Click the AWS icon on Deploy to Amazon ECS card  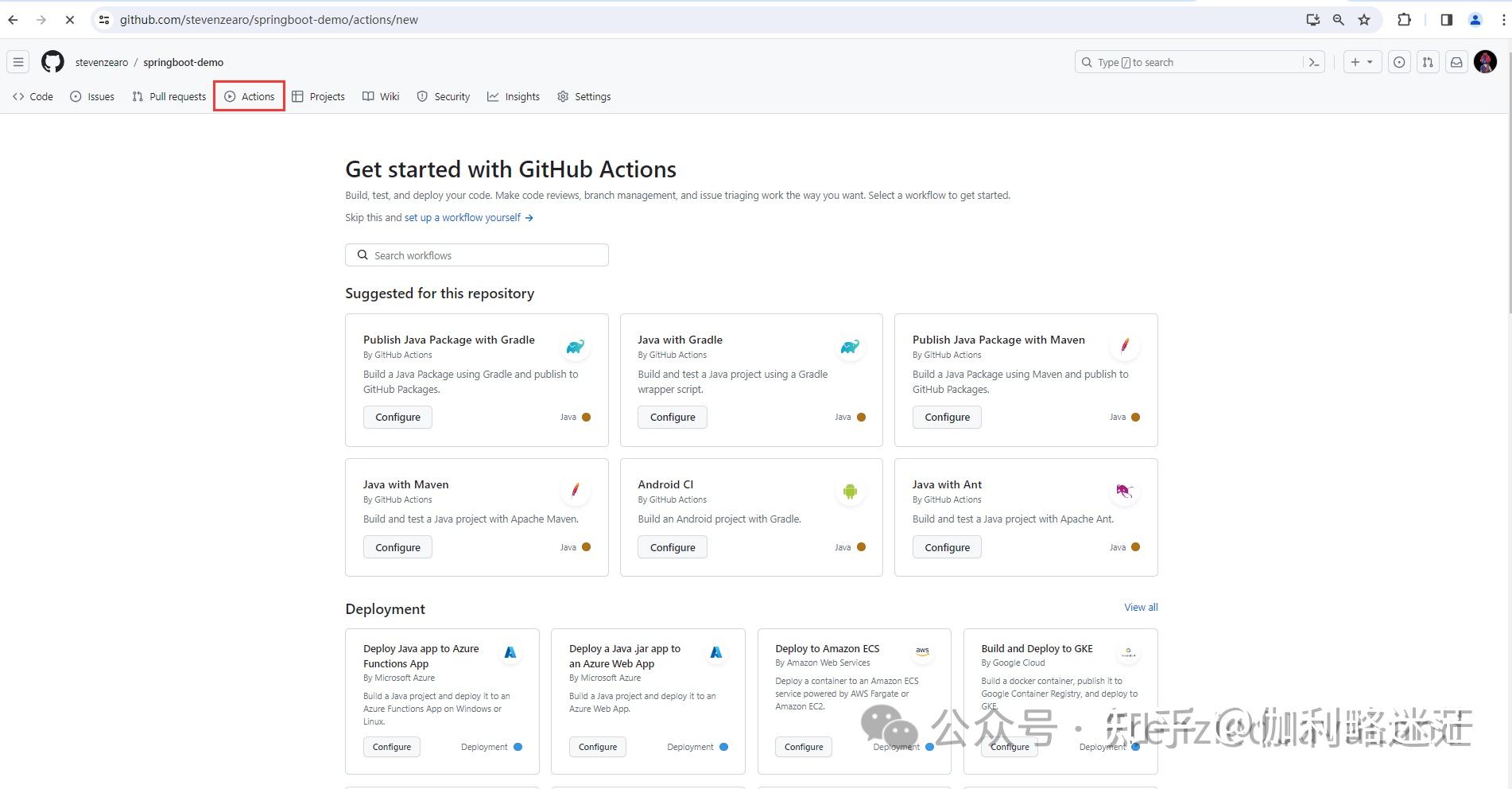click(x=922, y=651)
